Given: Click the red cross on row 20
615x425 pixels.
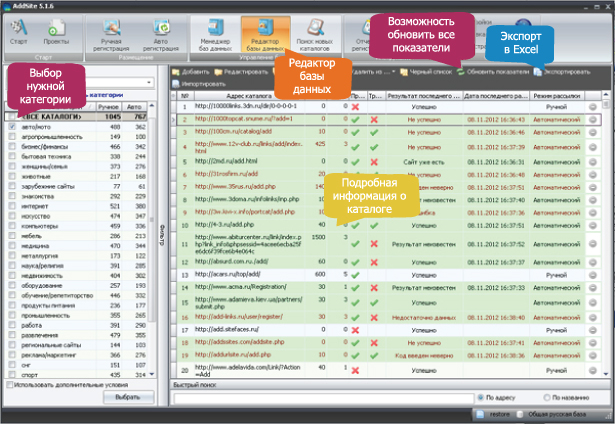Looking at the screenshot, I should click(355, 371).
